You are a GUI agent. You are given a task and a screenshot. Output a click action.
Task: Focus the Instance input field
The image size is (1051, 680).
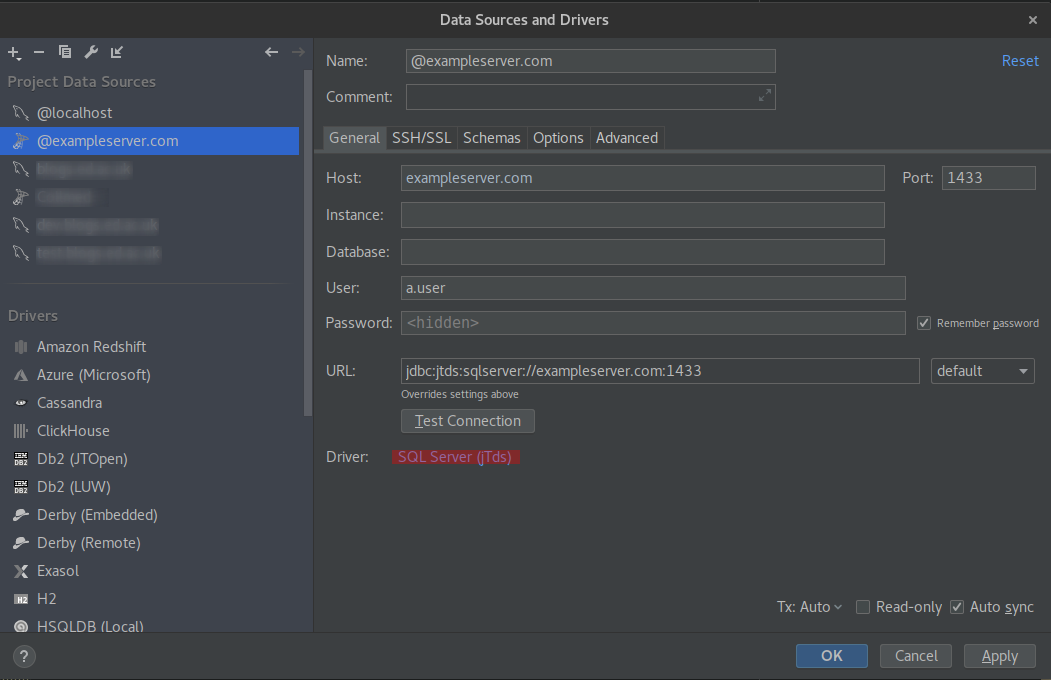pos(643,215)
